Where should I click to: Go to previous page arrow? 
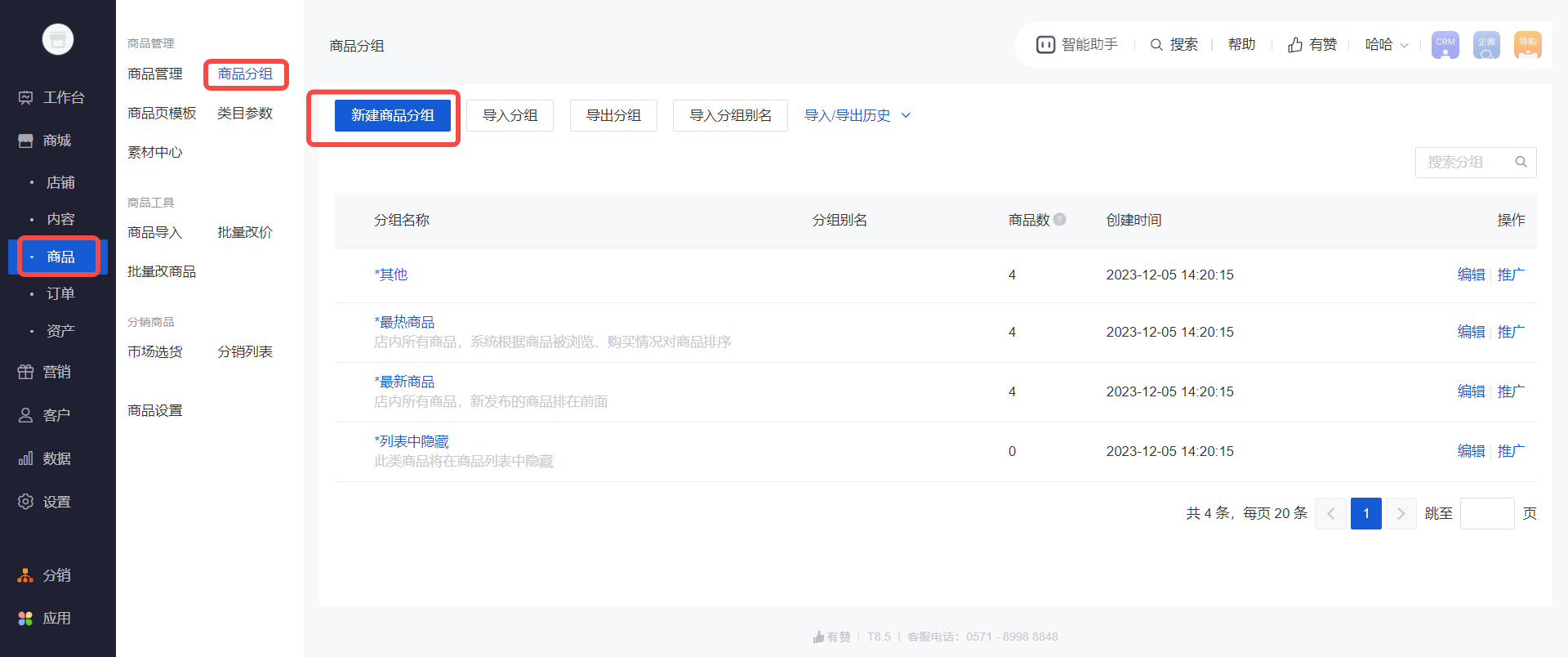tap(1330, 513)
